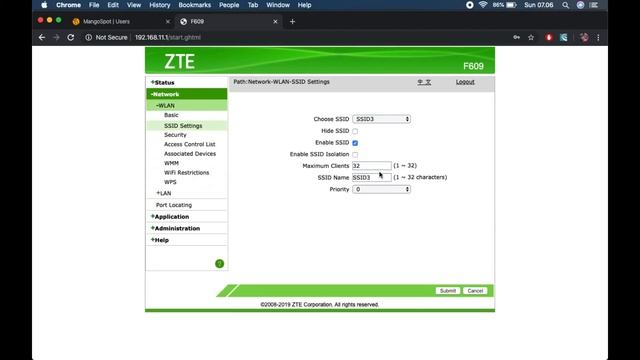Open the WiFi Restrictions page

click(x=187, y=173)
